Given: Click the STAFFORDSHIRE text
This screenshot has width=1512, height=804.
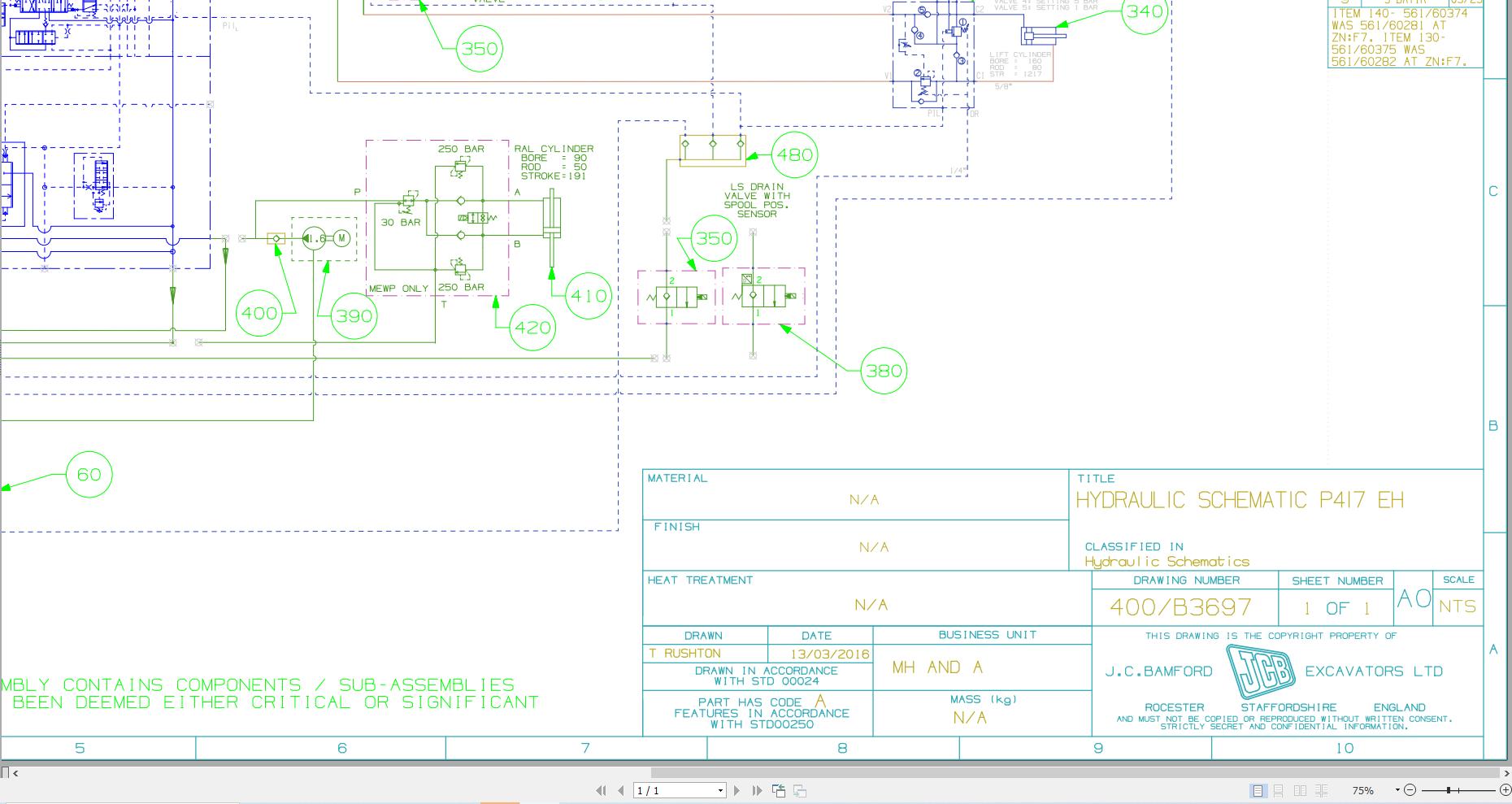Looking at the screenshot, I should 1288,707.
